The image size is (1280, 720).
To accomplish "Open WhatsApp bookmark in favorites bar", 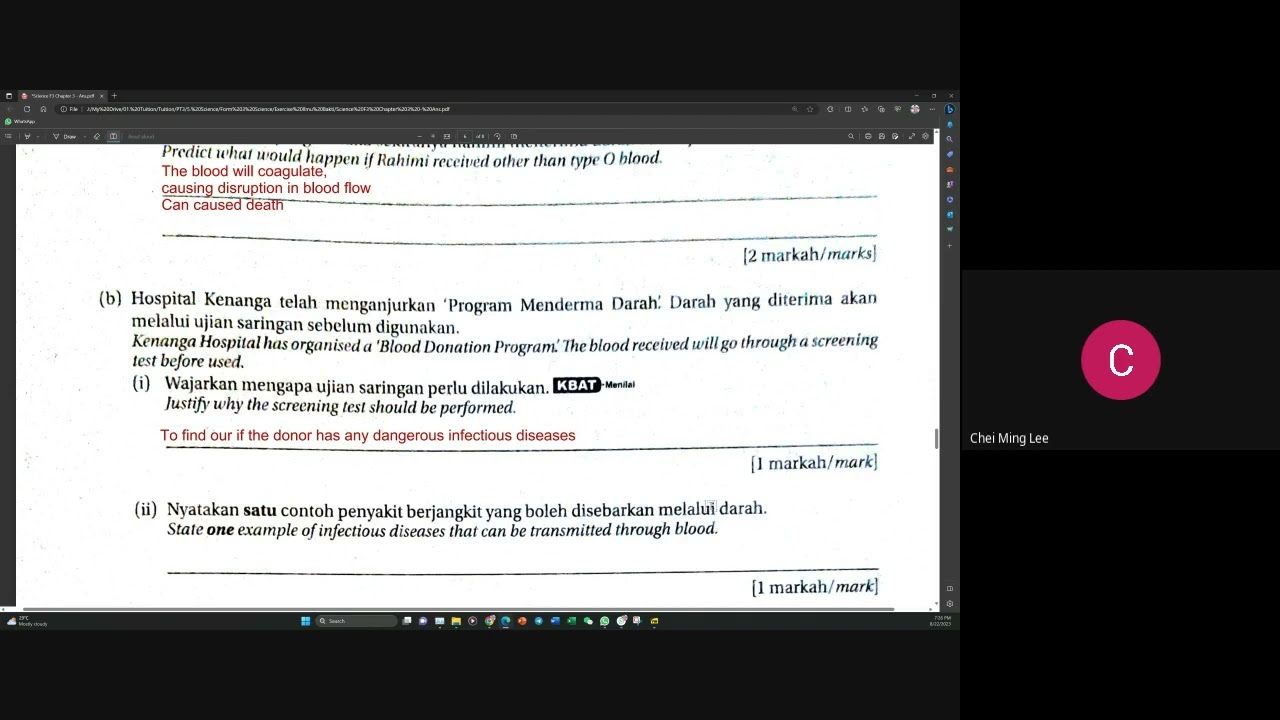I will point(20,122).
